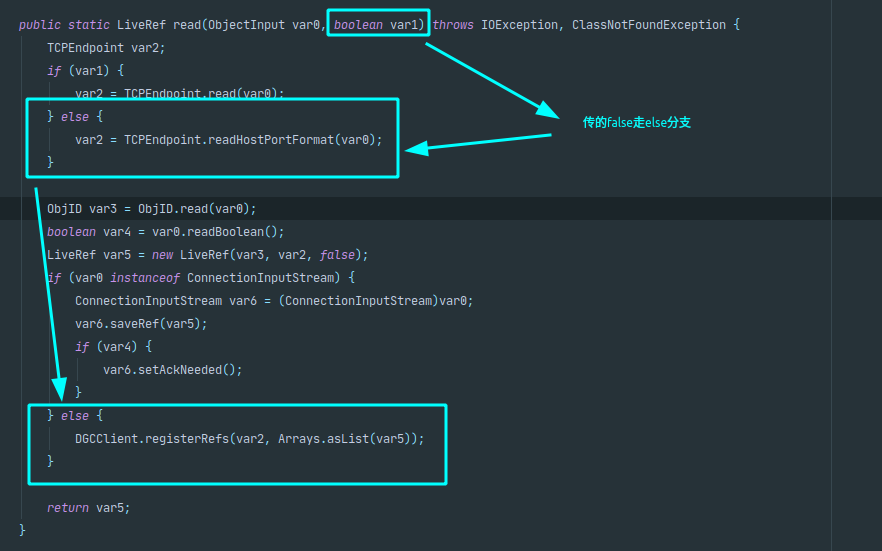Click the highlighted boolean var1 parameter

(x=378, y=24)
